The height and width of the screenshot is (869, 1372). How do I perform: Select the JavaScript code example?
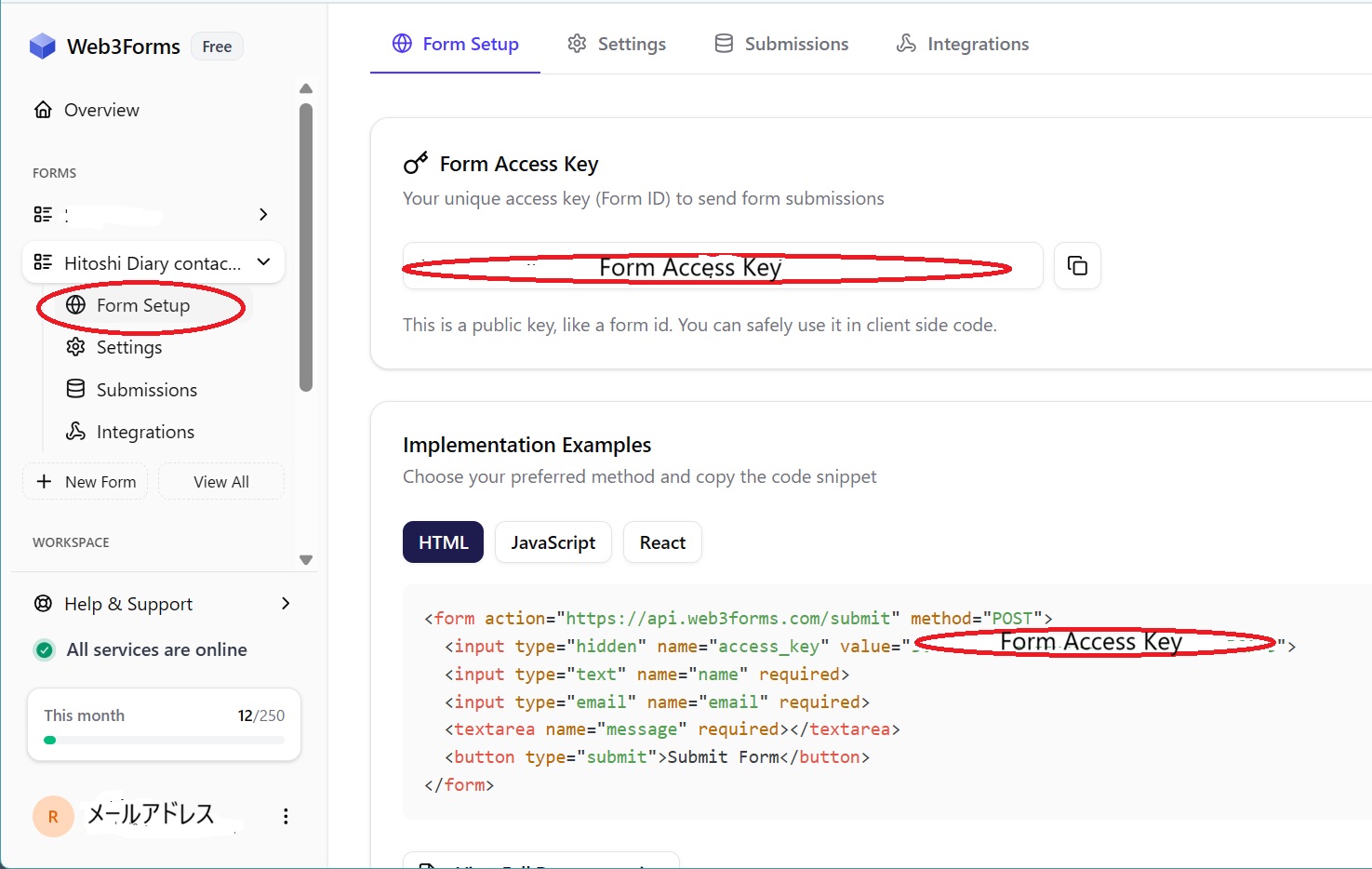pos(553,542)
